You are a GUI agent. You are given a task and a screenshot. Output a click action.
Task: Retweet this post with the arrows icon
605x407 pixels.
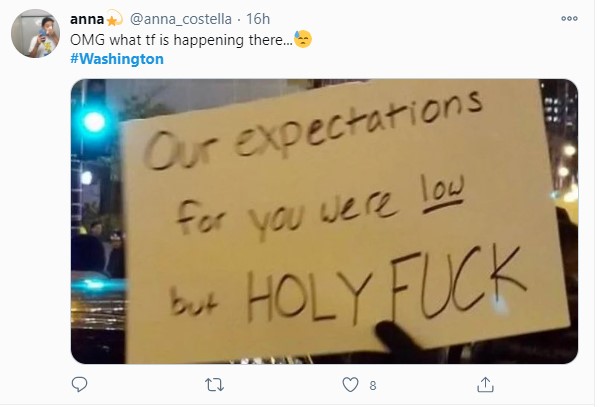(x=214, y=384)
